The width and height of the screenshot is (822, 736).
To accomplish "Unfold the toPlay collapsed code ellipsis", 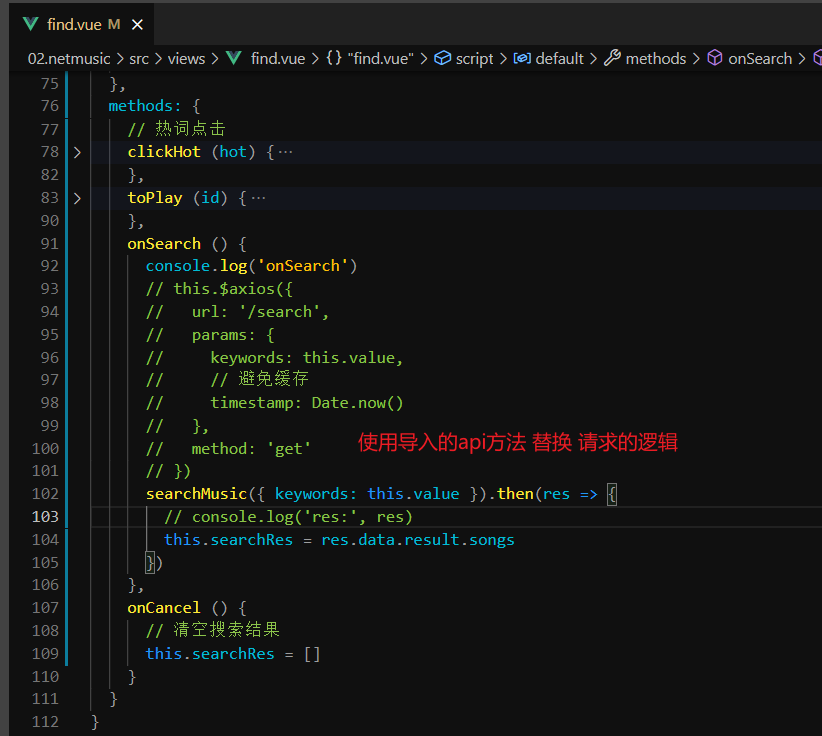I will (x=258, y=198).
